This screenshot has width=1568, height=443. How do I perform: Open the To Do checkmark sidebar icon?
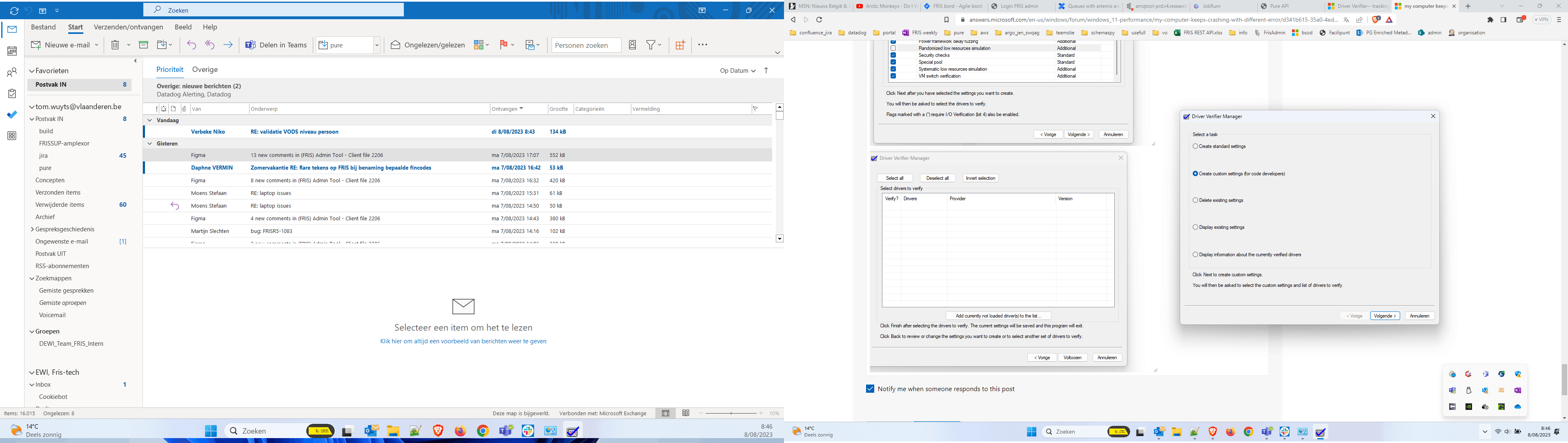(x=11, y=114)
